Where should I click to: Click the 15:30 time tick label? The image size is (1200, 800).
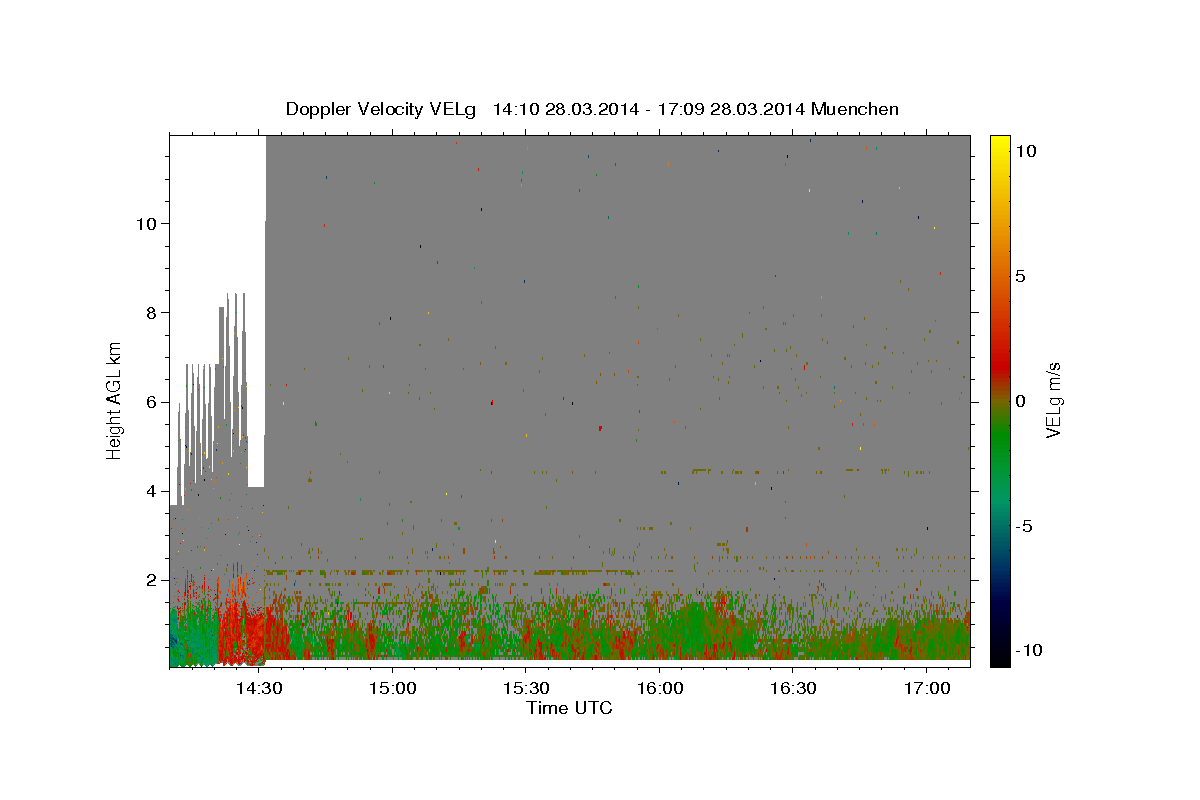526,689
